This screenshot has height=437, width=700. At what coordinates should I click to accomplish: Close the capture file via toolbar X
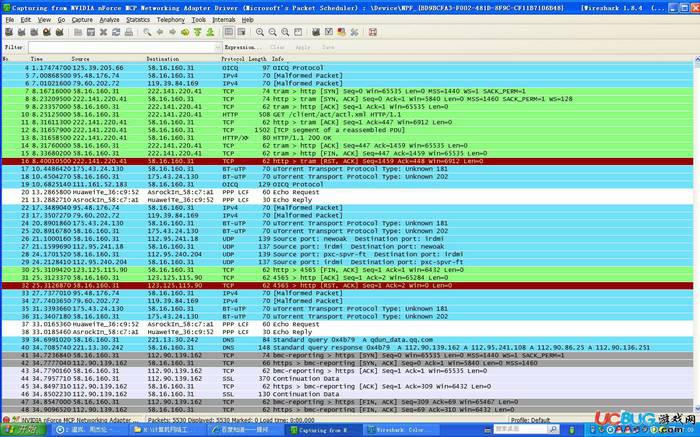pyautogui.click(x=104, y=32)
